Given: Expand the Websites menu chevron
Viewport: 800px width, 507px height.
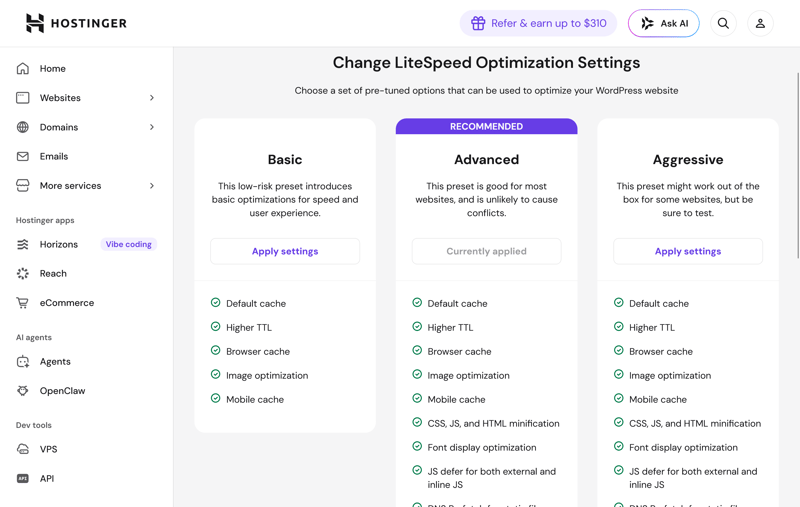Looking at the screenshot, I should pos(152,98).
